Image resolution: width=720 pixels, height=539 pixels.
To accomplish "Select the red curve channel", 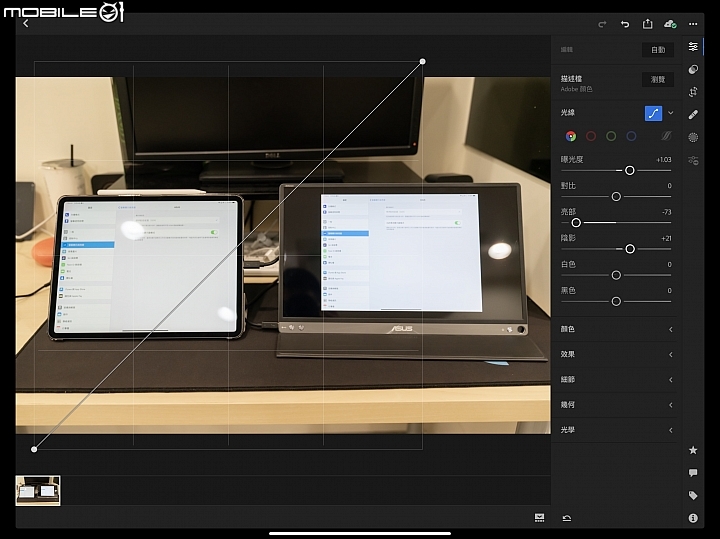I will pyautogui.click(x=591, y=136).
